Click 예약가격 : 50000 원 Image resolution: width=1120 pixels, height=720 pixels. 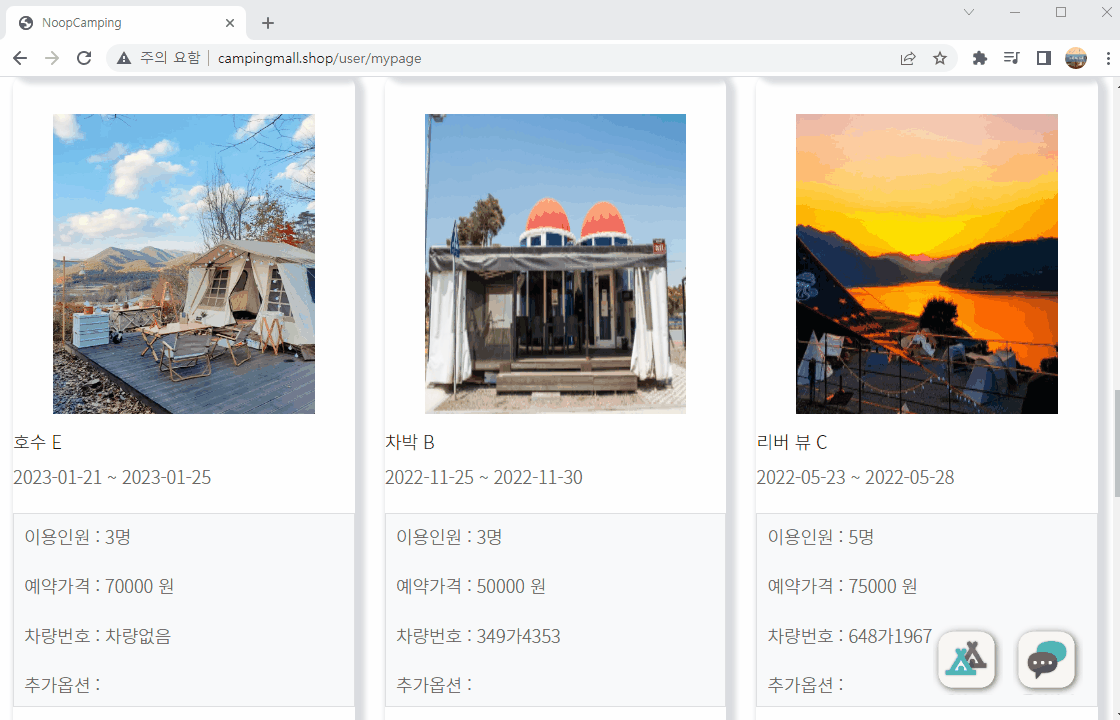point(471,586)
